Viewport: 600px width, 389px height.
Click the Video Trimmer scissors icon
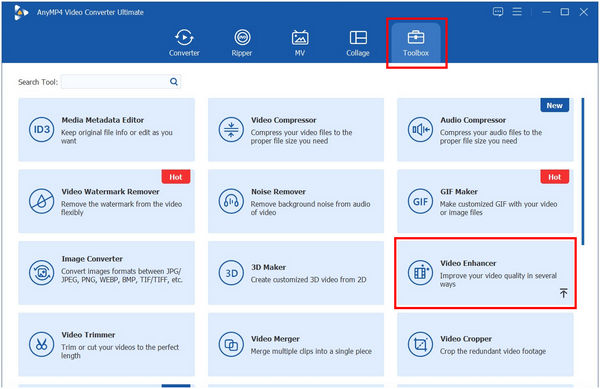pyautogui.click(x=41, y=344)
